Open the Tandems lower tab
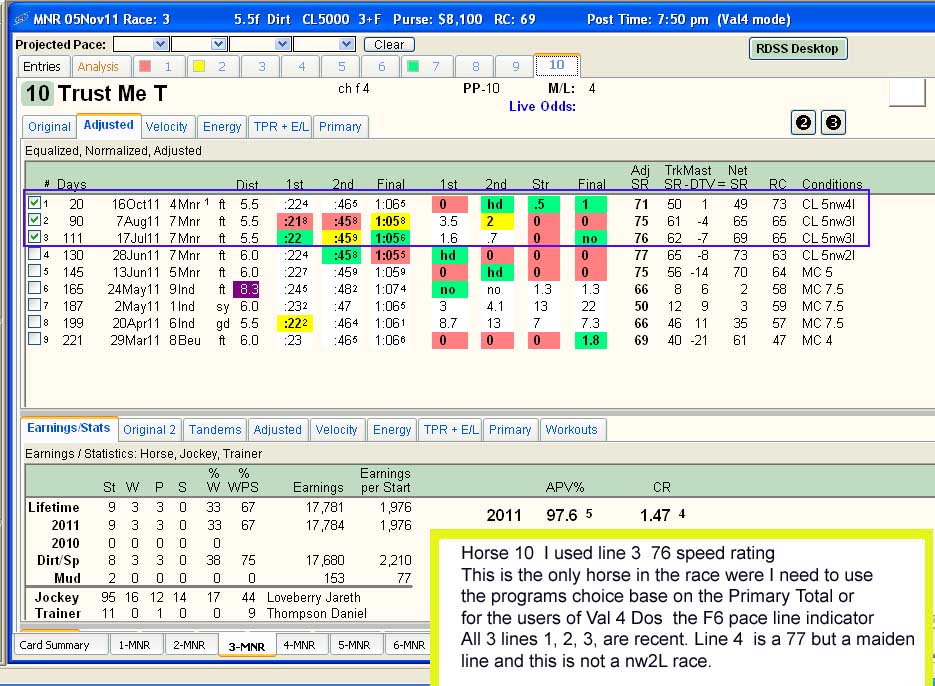This screenshot has height=686, width=935. coord(215,429)
